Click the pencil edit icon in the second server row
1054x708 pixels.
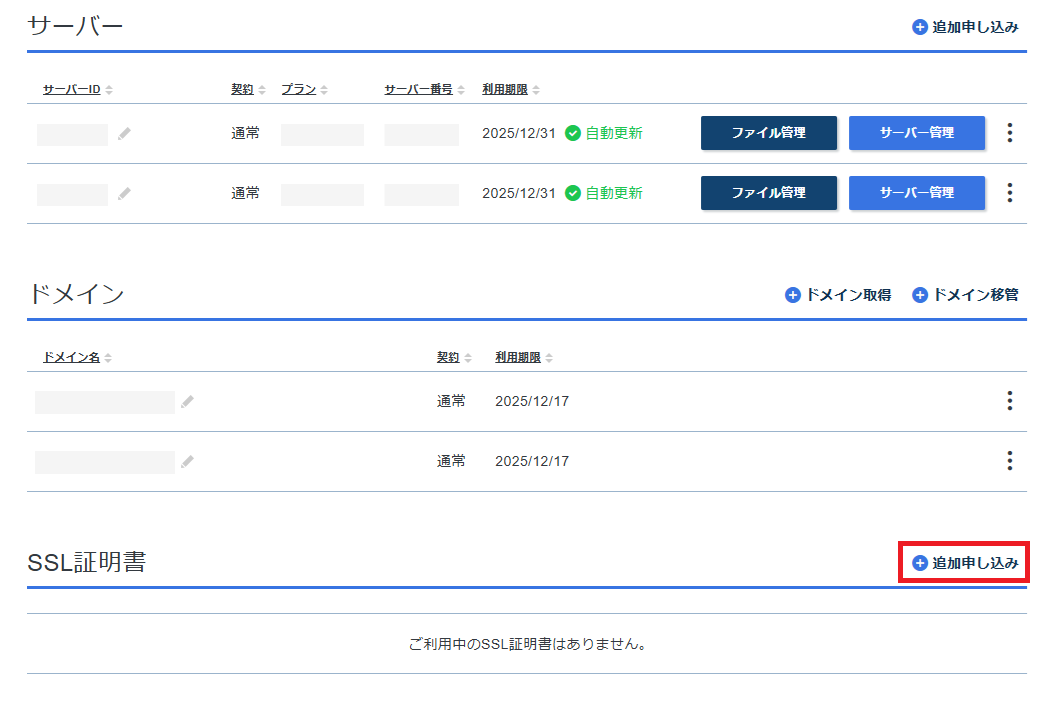[124, 194]
